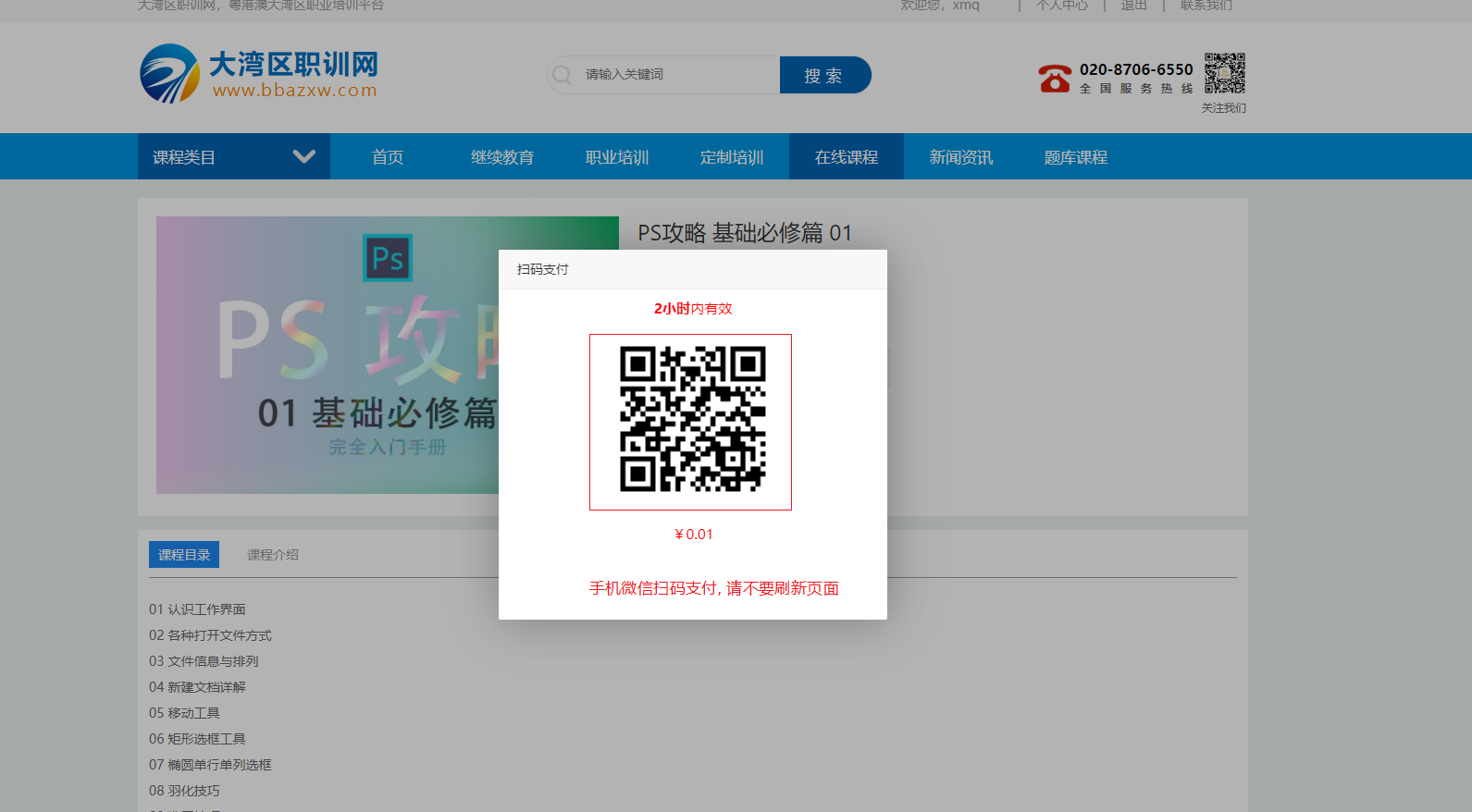
Task: Open the 题库课程 nav item
Action: (x=1076, y=157)
